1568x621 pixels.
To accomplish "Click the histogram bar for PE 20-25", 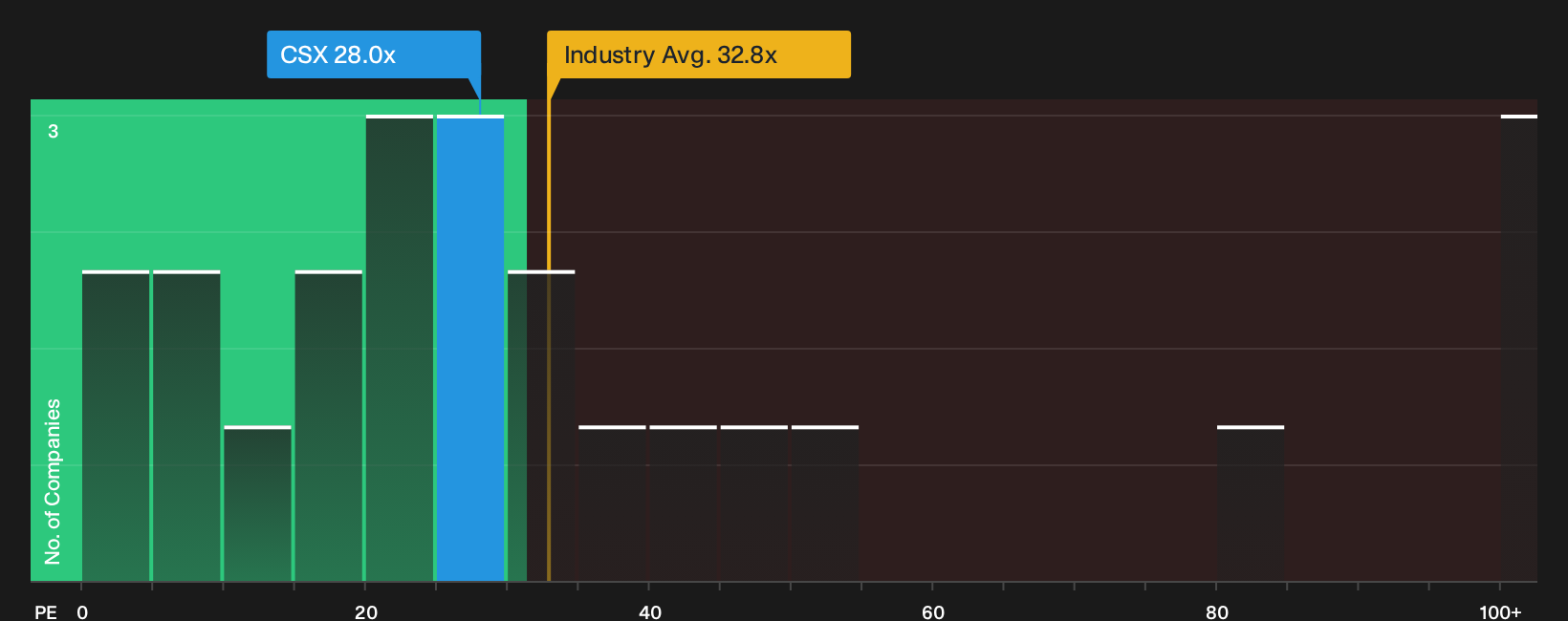I will tap(400, 349).
